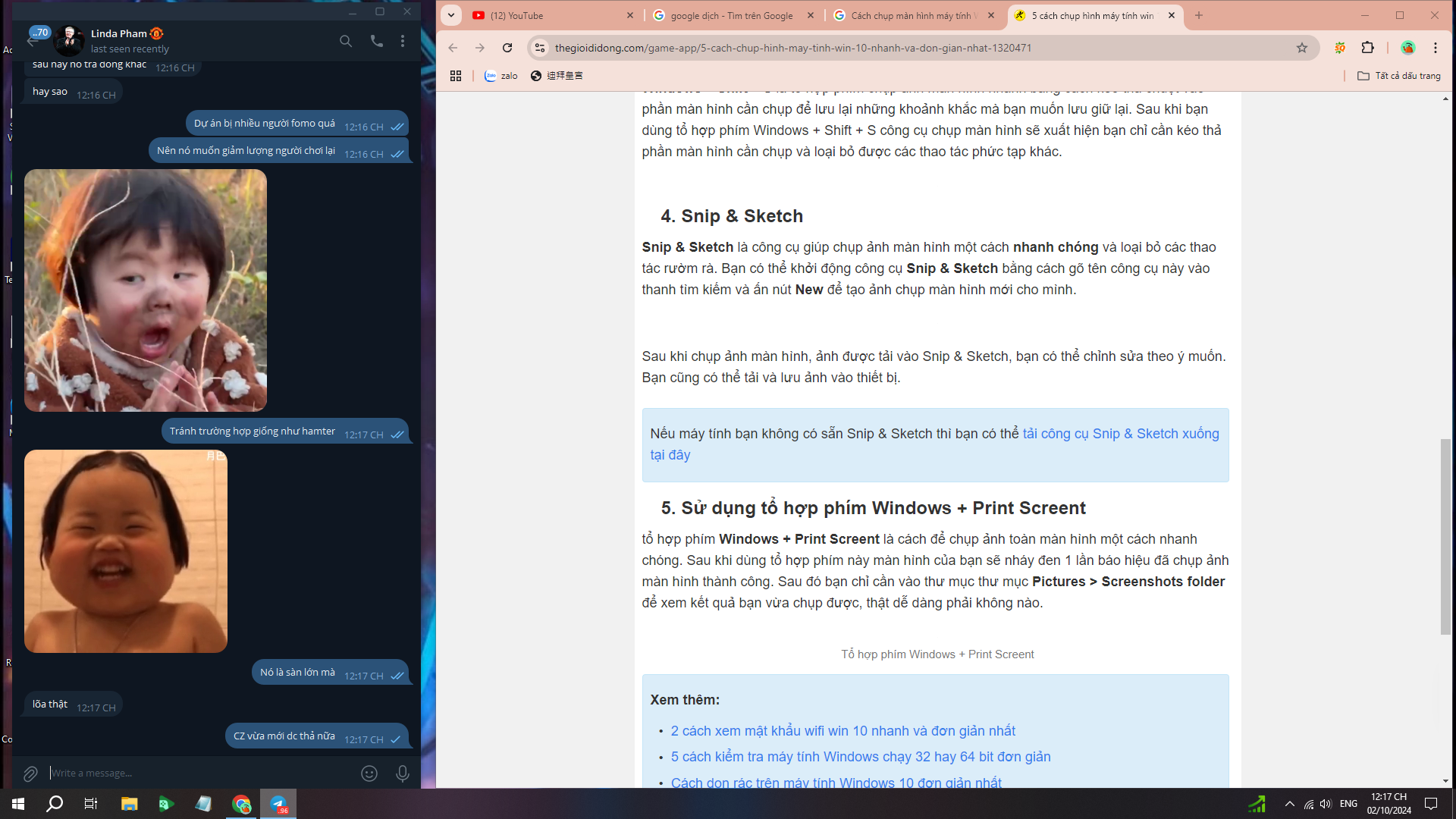Open network settings in system tray
Screen dimensions: 1456x819
click(1309, 804)
